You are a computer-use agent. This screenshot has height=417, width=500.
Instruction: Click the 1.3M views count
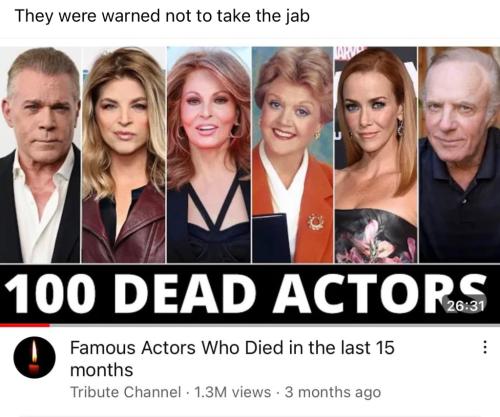click(232, 392)
